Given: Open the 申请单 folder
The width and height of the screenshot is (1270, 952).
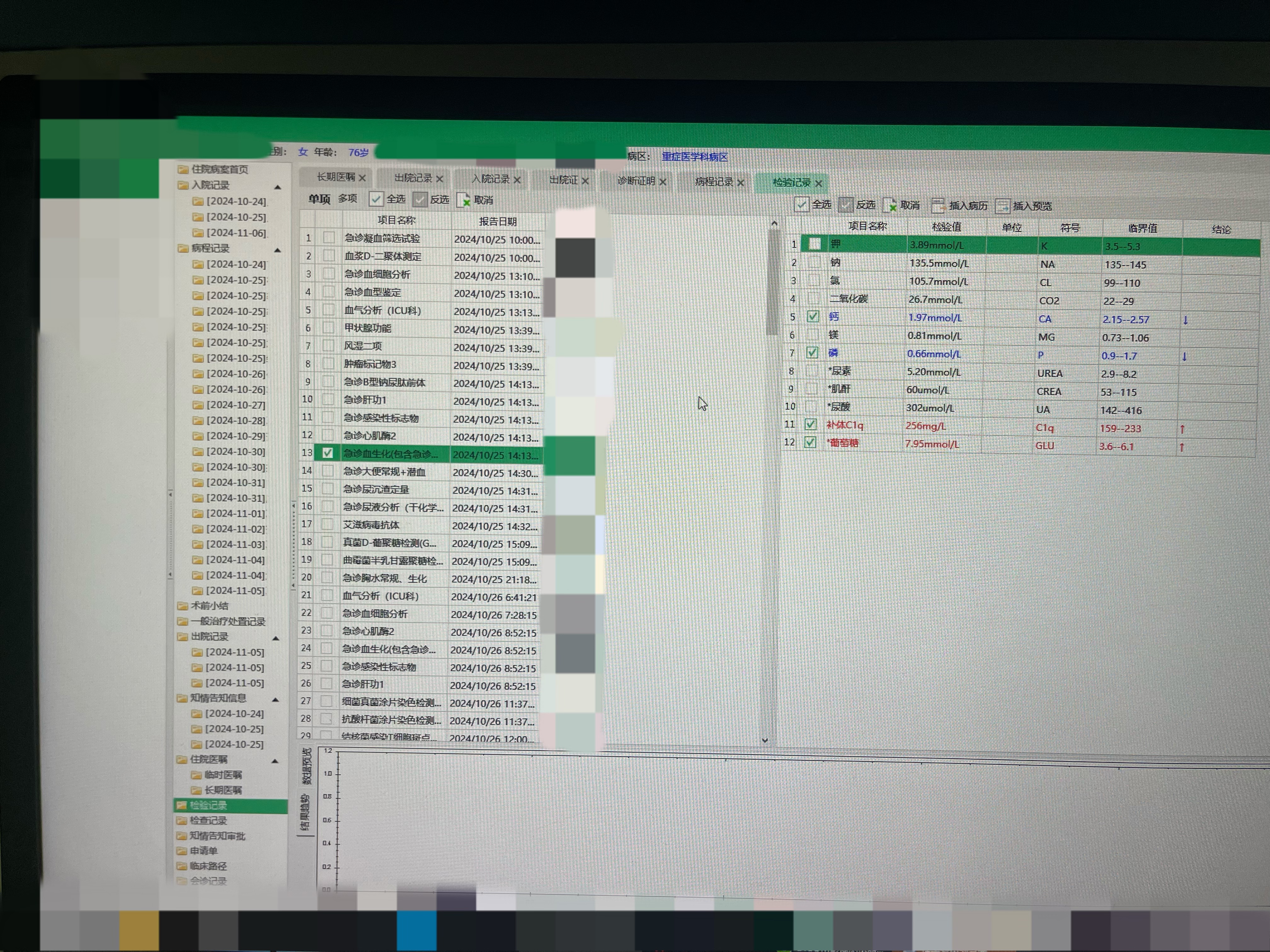Looking at the screenshot, I should tap(197, 851).
